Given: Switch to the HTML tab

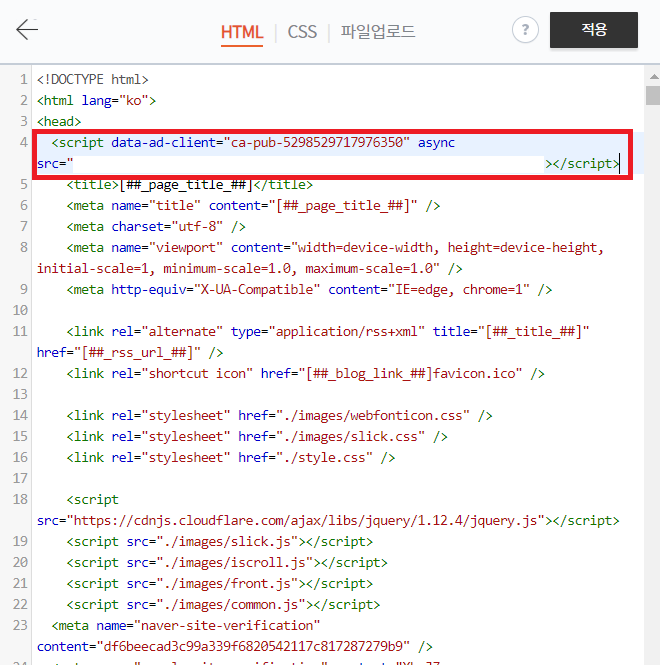Looking at the screenshot, I should (x=242, y=32).
